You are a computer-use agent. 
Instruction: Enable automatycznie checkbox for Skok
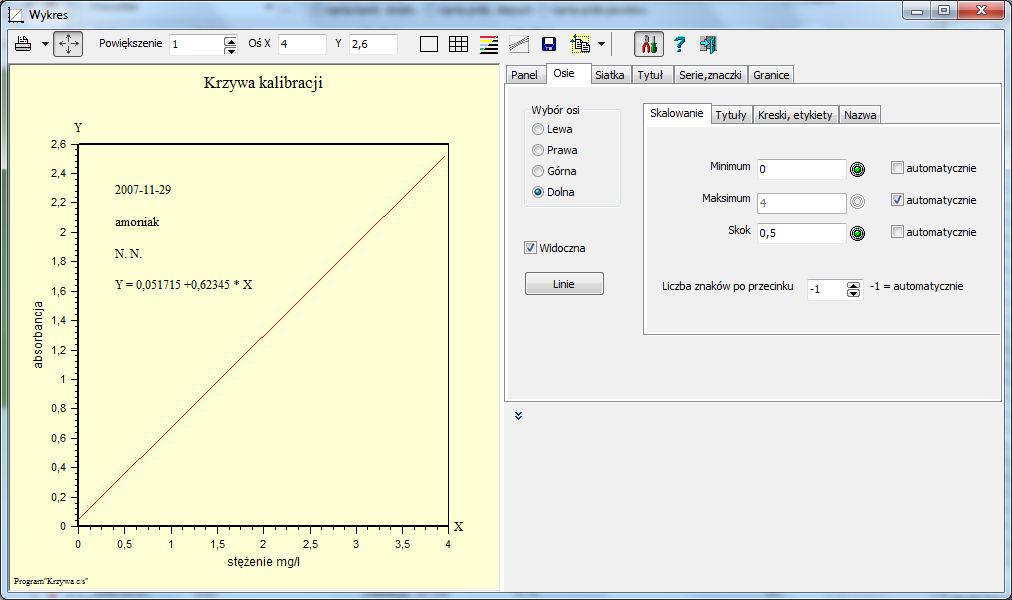click(x=897, y=232)
